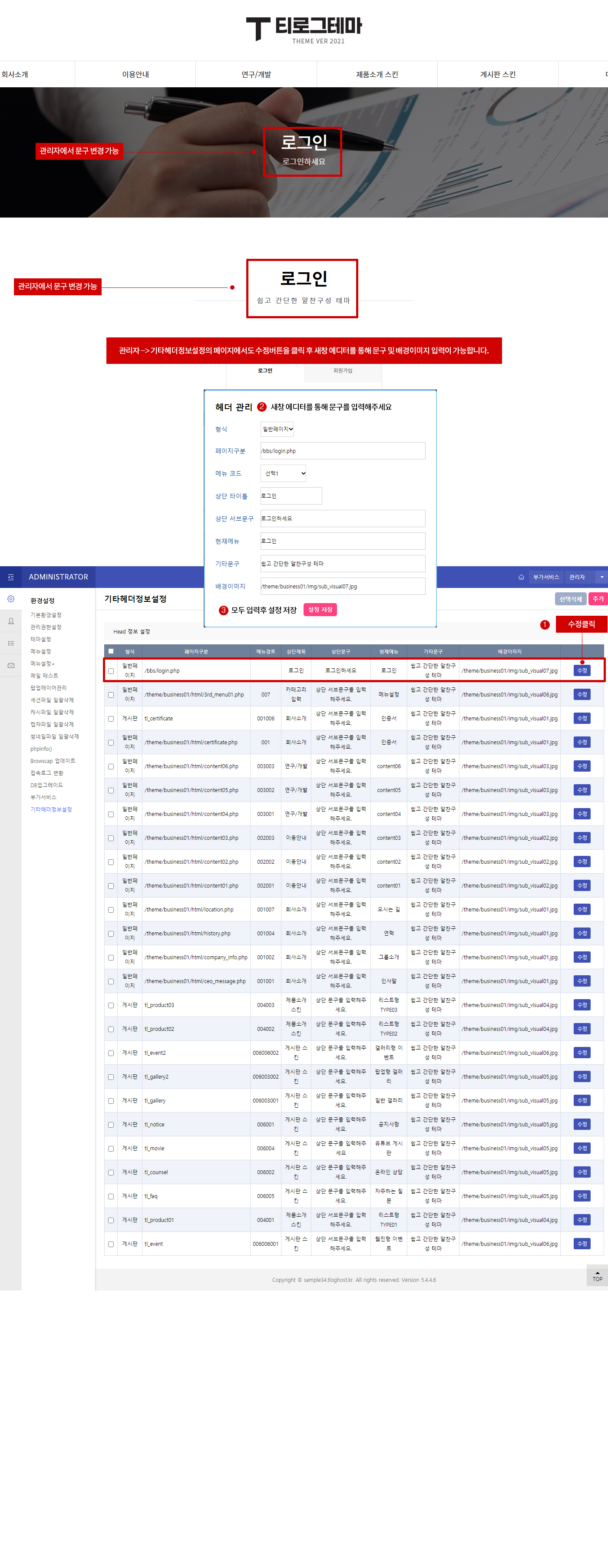This screenshot has height=1568, width=608.
Task: Click the 배경이미지 path input field
Action: (342, 586)
